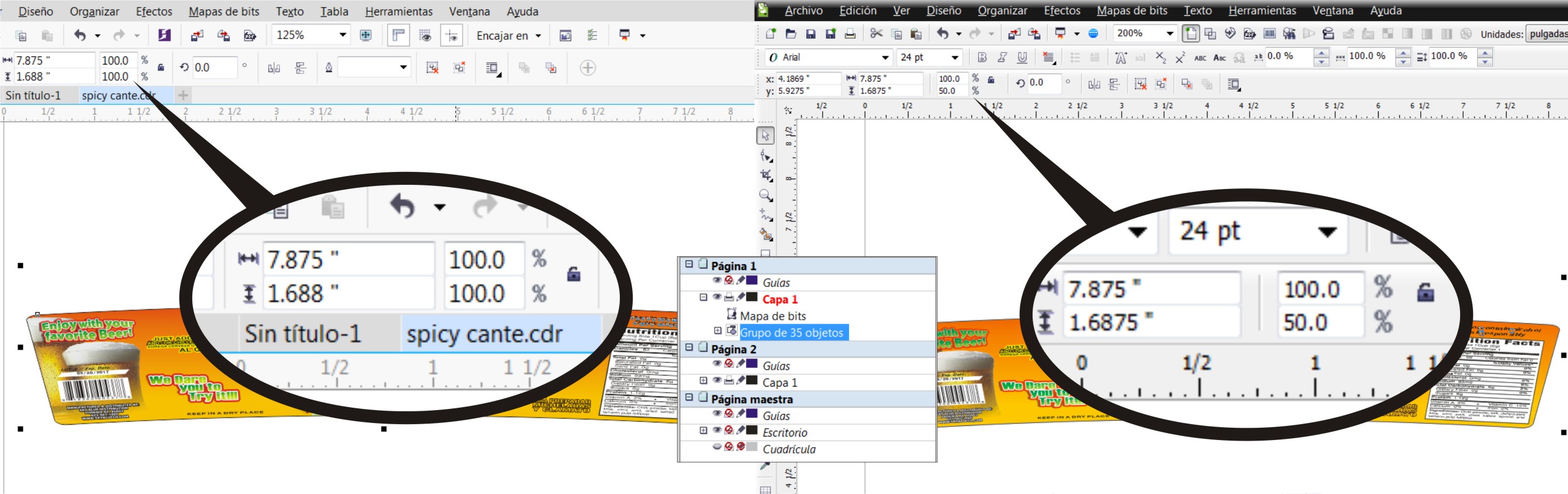Click the Underline icon in right window text bar
Screen dimensions: 1568x494
point(1022,57)
